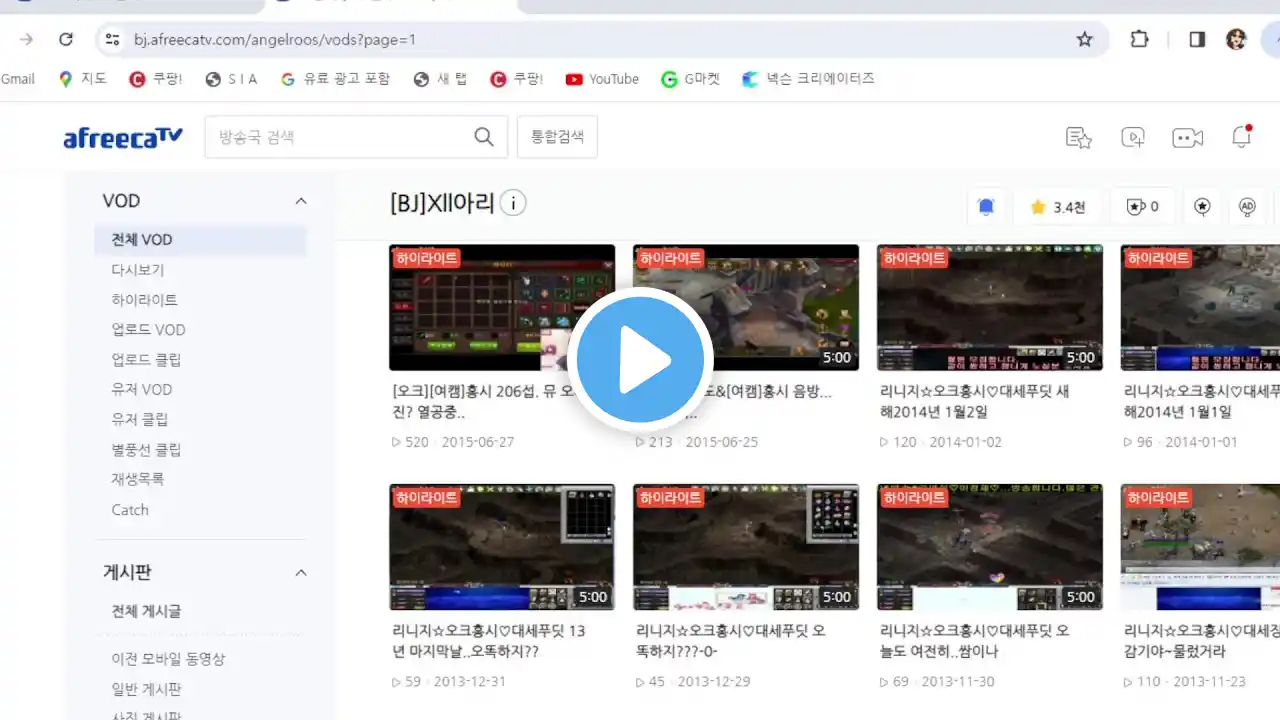The image size is (1280, 720).
Task: Click the fan club cup icon showing 0
Action: coord(1143,207)
